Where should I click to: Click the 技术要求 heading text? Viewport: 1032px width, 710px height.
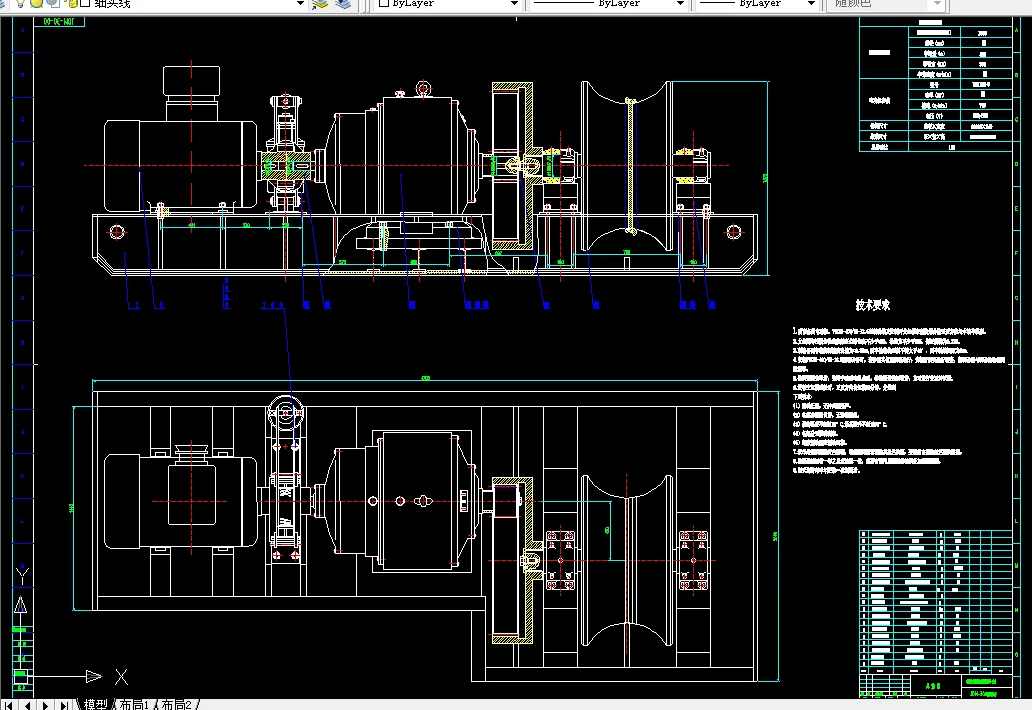(873, 305)
